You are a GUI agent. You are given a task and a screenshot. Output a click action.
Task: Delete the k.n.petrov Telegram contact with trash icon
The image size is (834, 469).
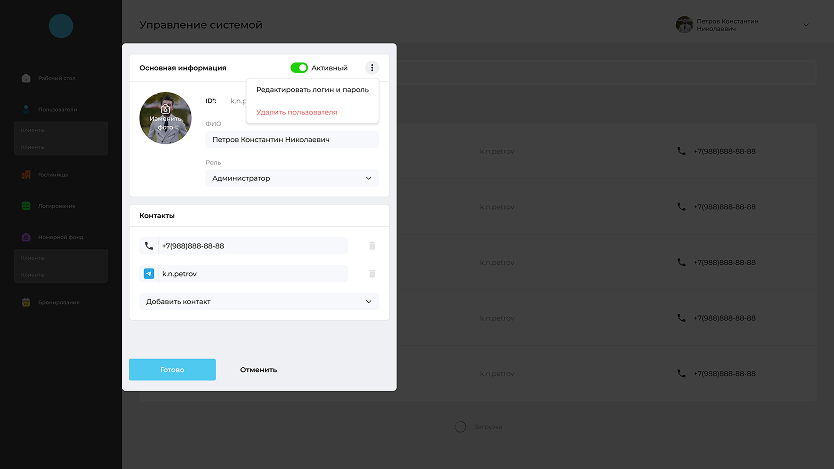tap(372, 274)
